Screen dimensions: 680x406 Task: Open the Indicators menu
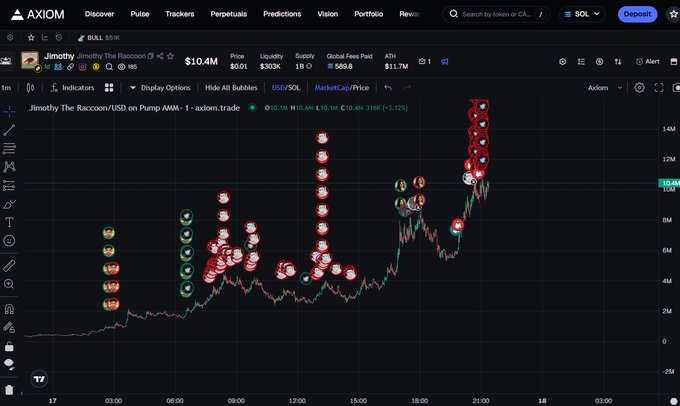pyautogui.click(x=72, y=88)
